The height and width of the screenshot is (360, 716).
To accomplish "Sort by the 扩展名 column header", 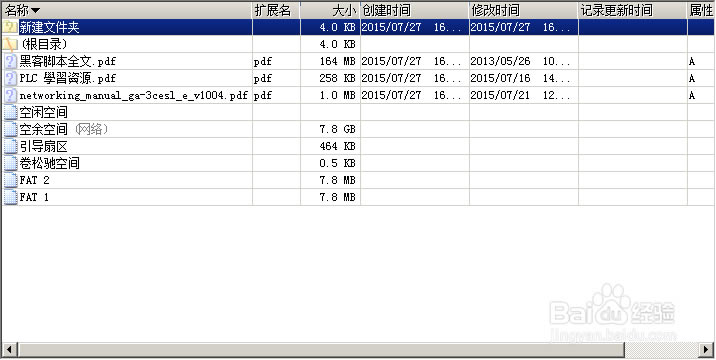I will (x=276, y=10).
